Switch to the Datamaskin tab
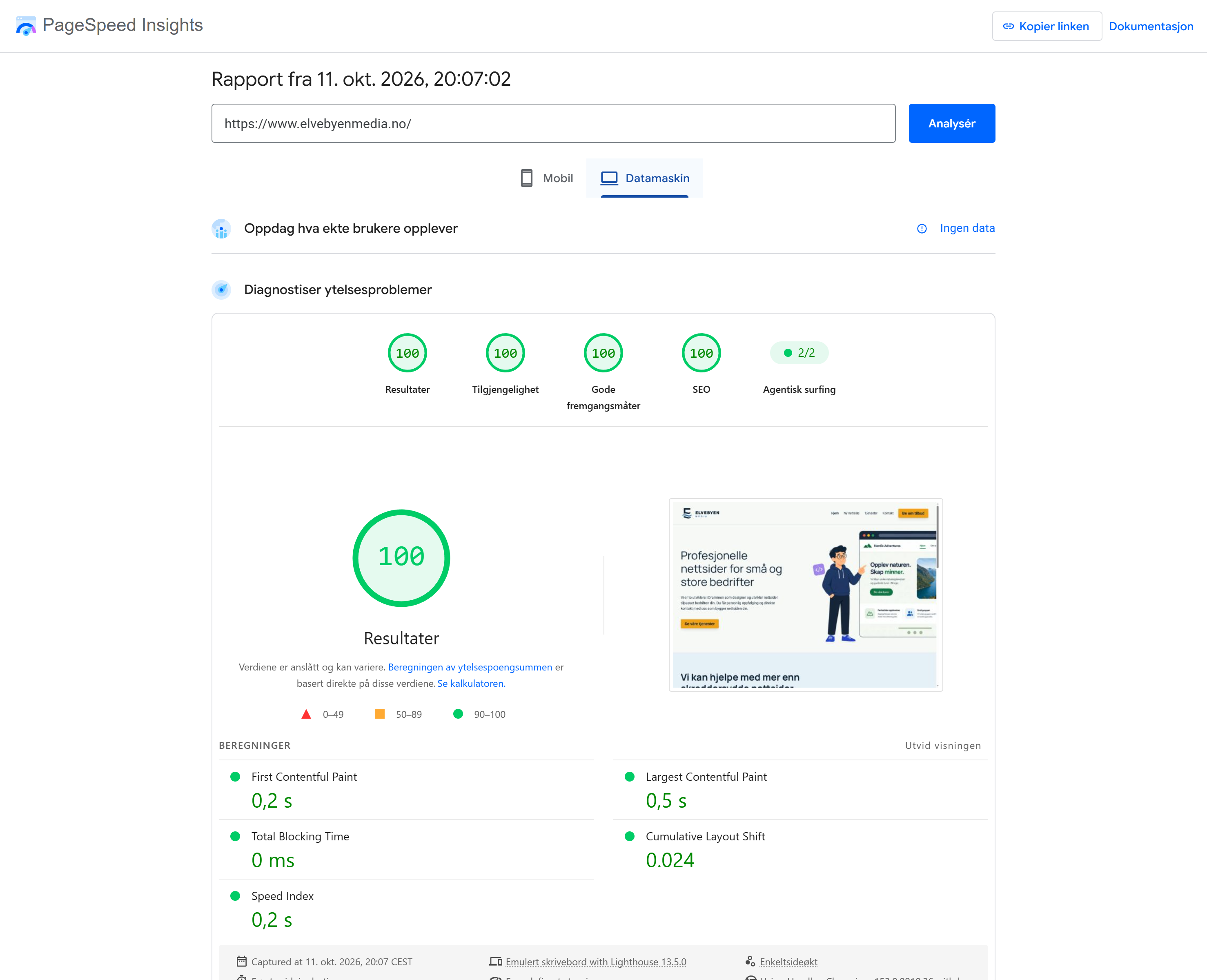 [645, 178]
